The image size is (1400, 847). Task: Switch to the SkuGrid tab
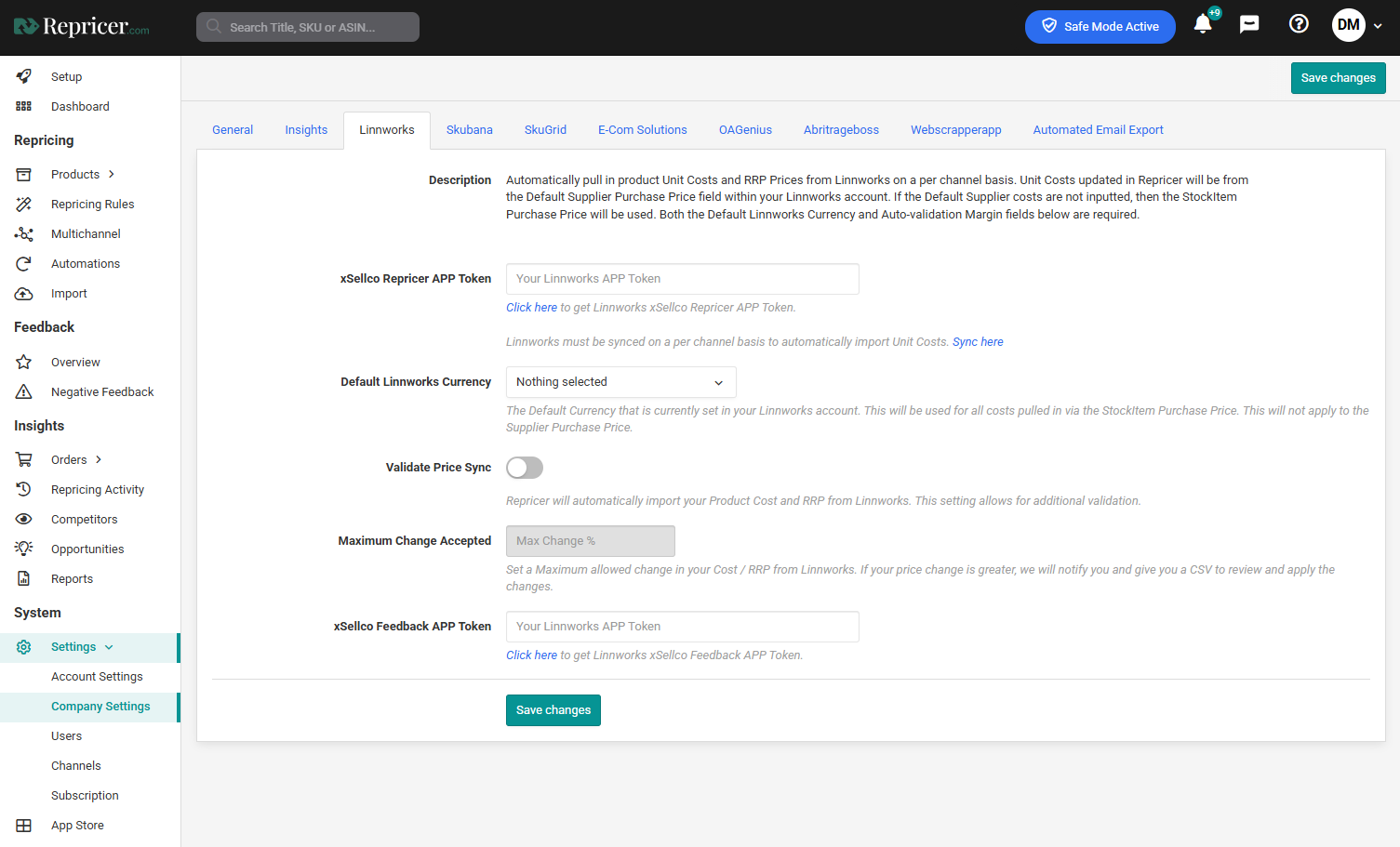tap(545, 130)
